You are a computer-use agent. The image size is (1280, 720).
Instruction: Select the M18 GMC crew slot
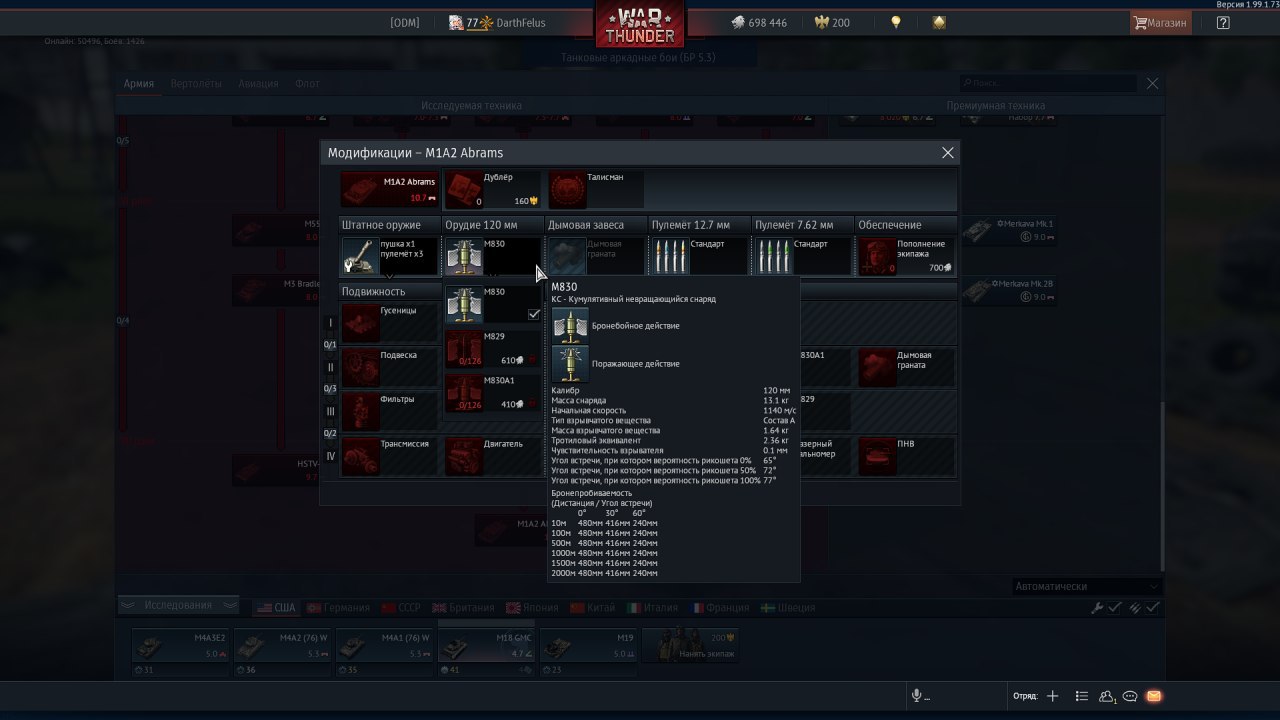487,646
